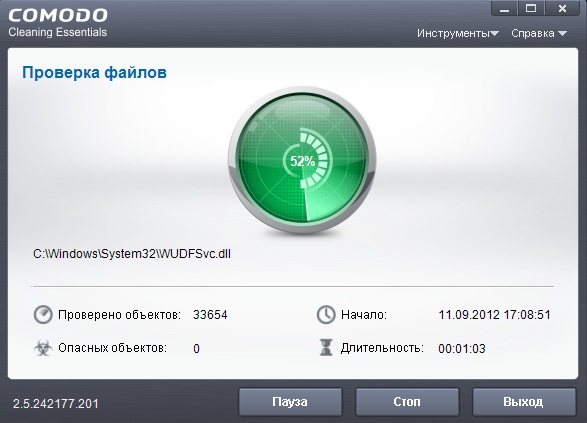Click the green radar scan indicator
587x423 pixels.
tap(302, 161)
